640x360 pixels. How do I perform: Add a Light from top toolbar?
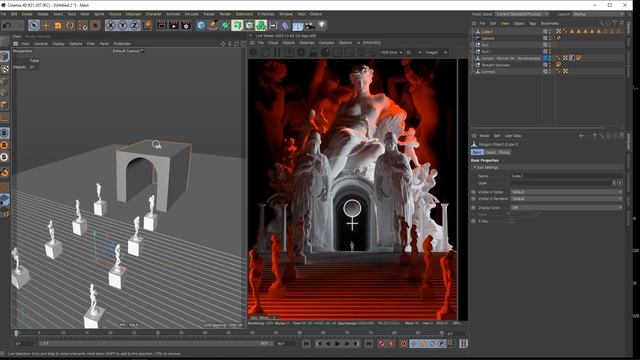point(322,26)
